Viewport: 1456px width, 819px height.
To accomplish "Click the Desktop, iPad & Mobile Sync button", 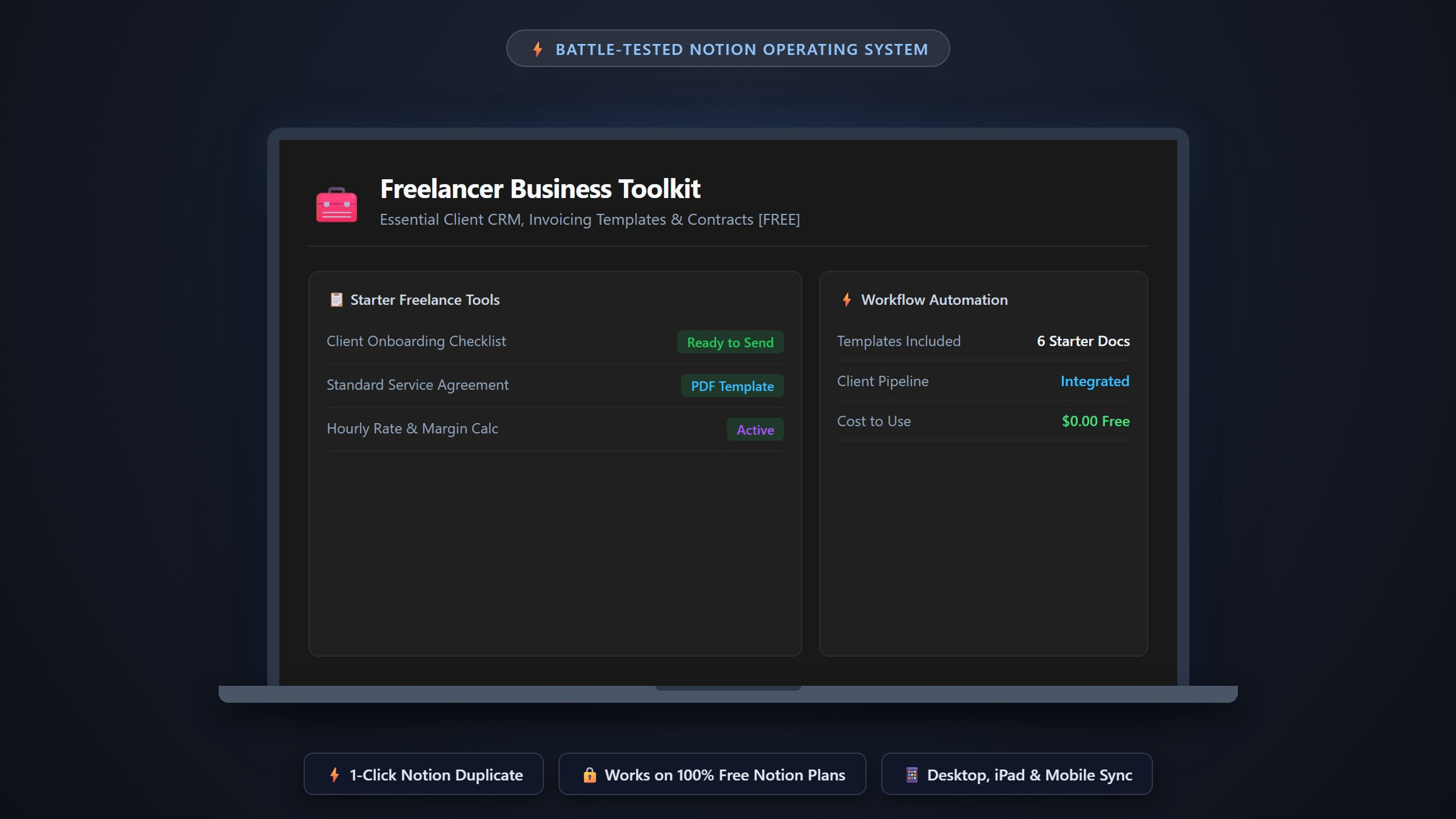I will coord(1017,774).
